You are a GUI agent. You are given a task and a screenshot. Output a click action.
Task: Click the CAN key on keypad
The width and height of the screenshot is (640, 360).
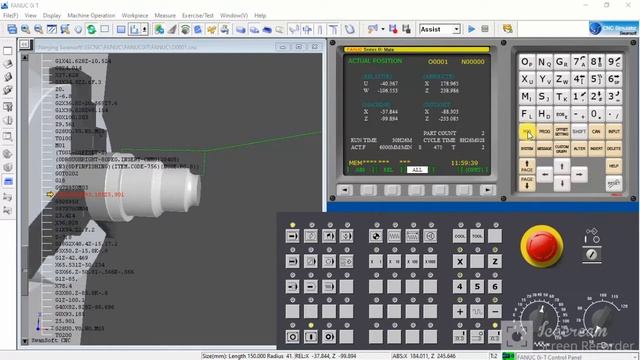596,131
